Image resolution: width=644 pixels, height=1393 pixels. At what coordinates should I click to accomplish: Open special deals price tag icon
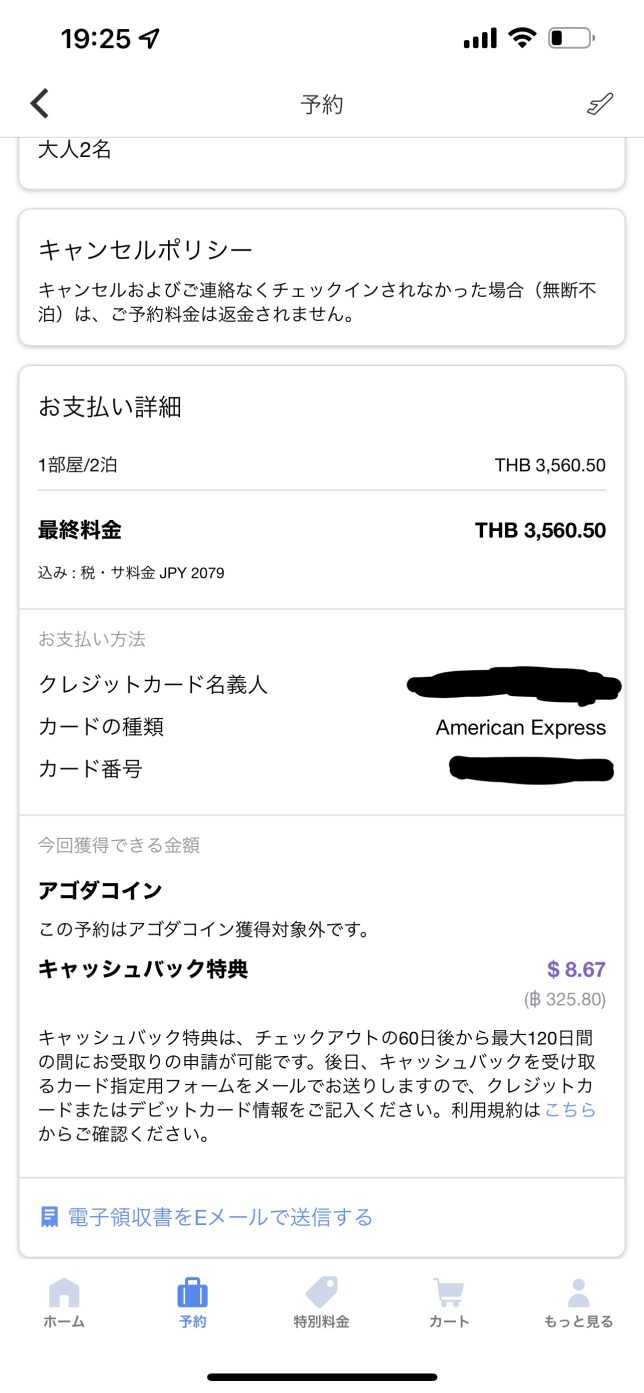pos(321,1292)
